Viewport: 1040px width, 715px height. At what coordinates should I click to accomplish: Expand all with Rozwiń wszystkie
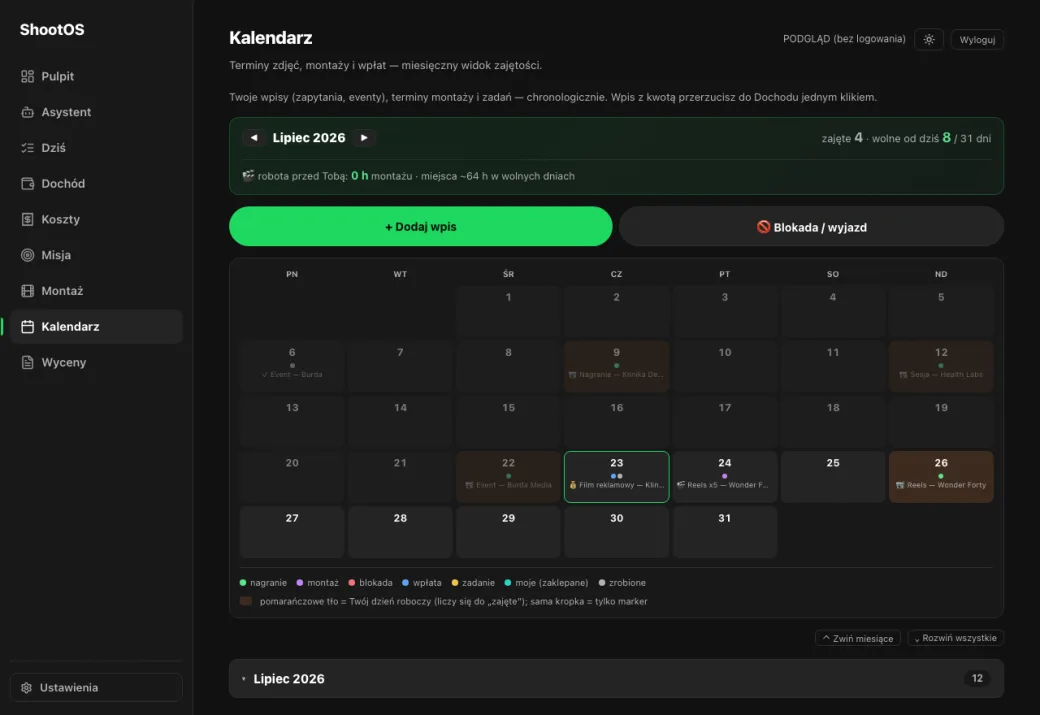pos(955,638)
